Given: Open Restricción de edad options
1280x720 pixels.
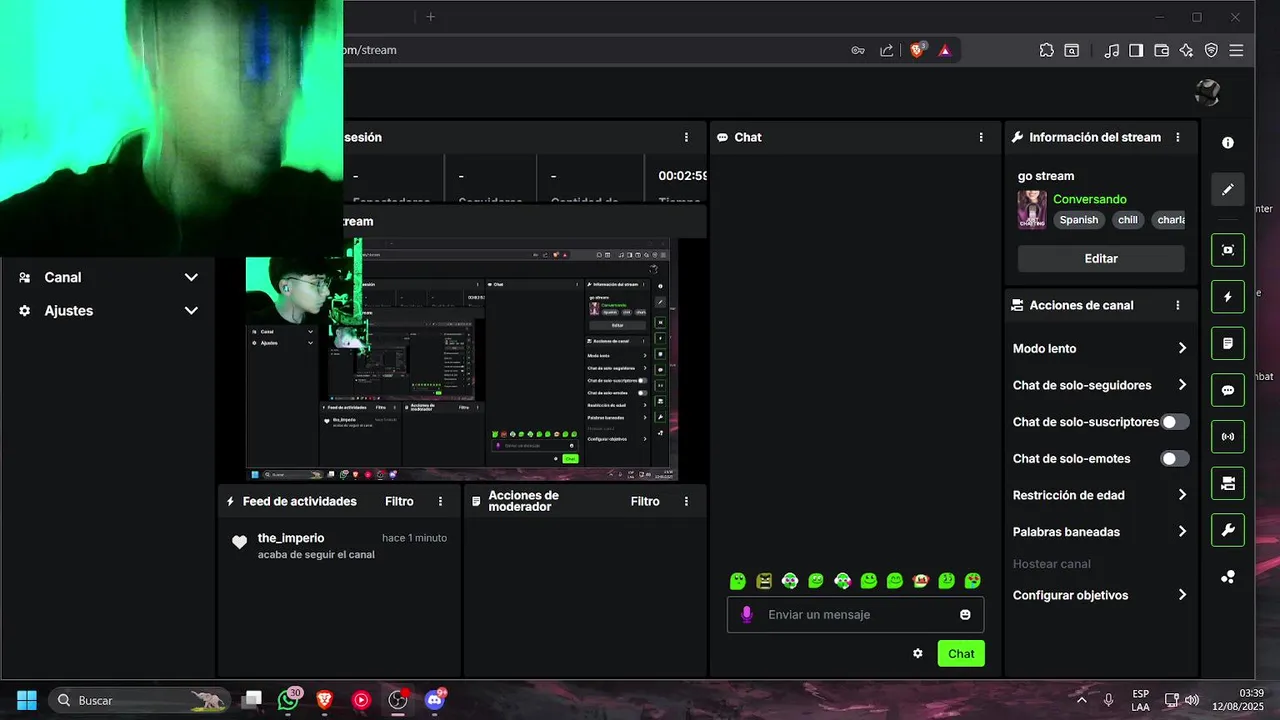Looking at the screenshot, I should [1100, 495].
